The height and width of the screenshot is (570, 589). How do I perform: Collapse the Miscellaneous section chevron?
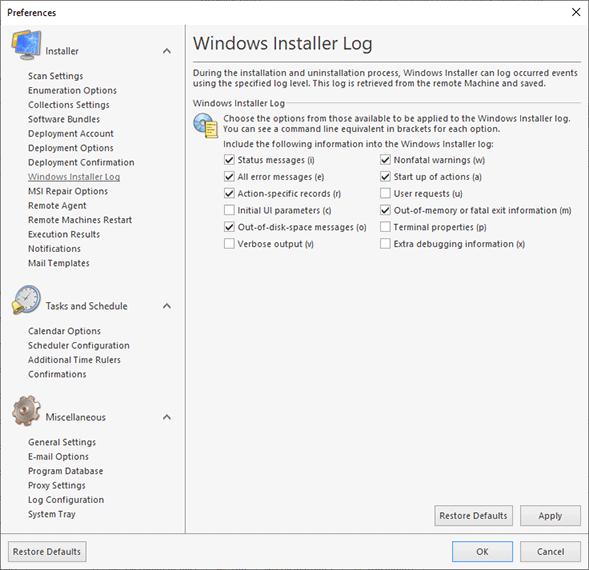point(167,417)
